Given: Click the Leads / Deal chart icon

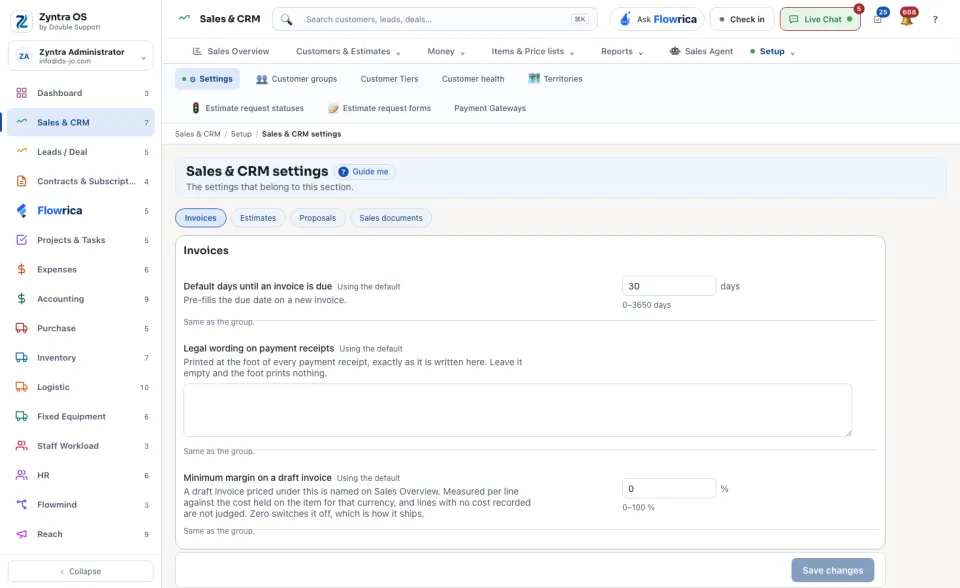Looking at the screenshot, I should [x=21, y=151].
